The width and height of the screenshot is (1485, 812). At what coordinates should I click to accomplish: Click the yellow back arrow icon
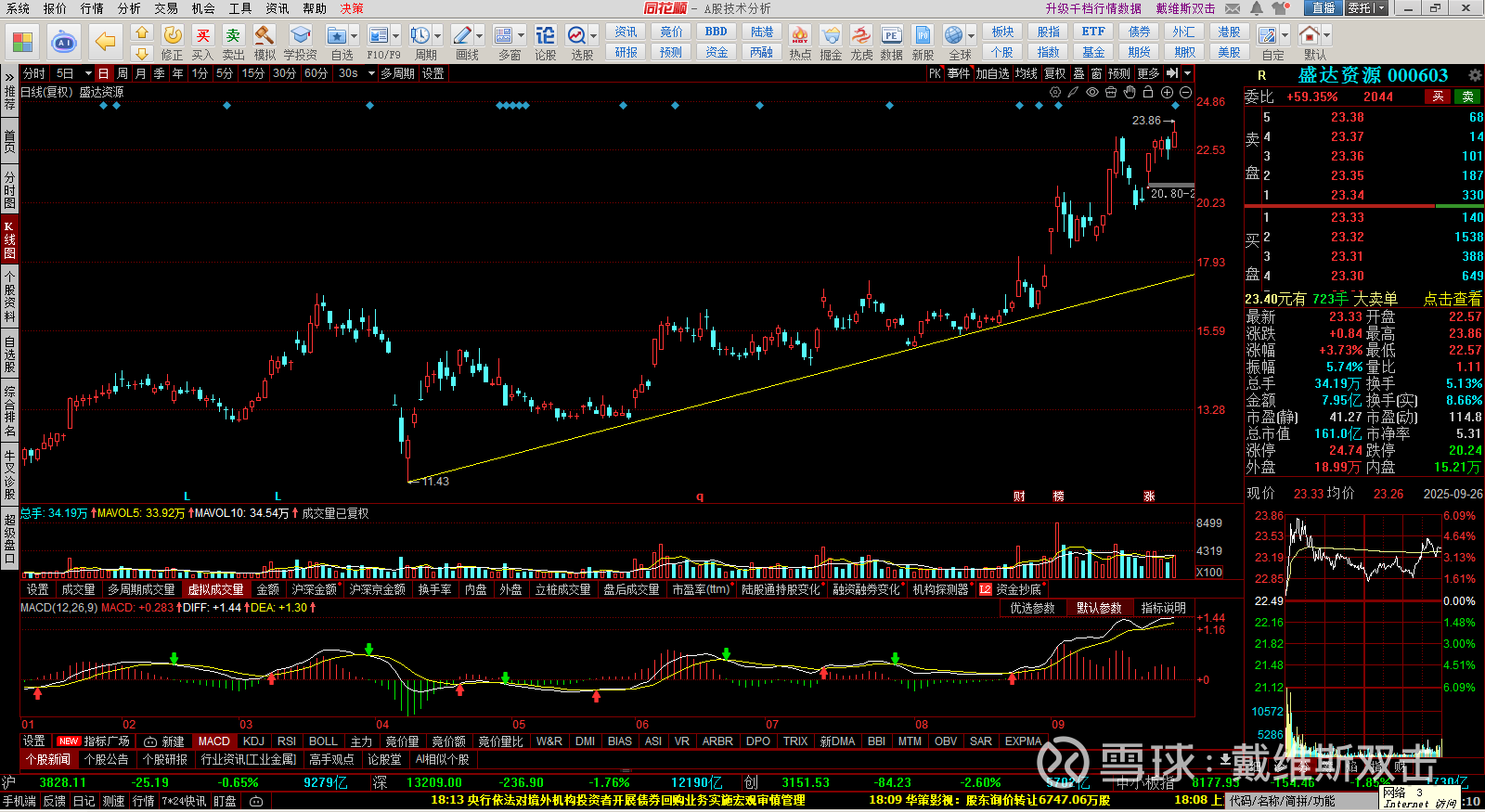click(105, 42)
